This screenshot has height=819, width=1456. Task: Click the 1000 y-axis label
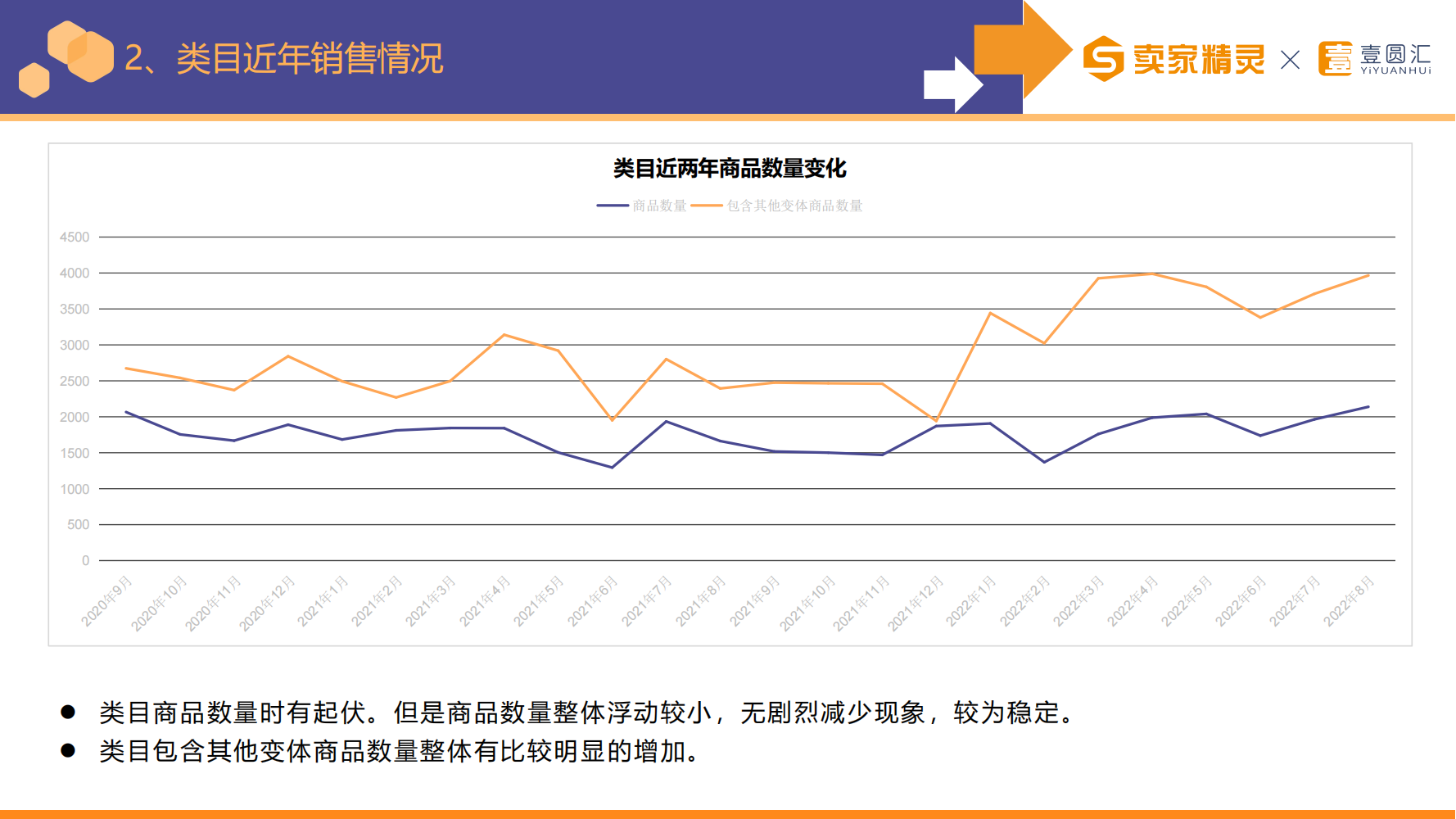click(x=75, y=489)
